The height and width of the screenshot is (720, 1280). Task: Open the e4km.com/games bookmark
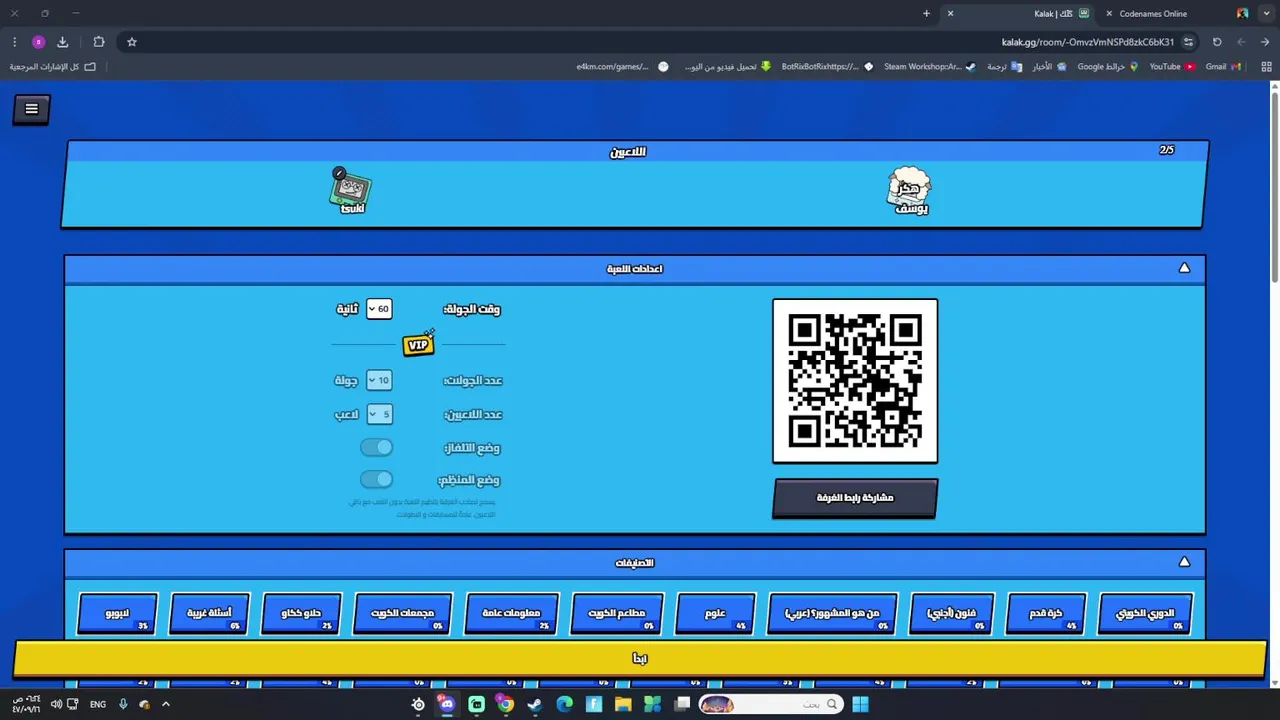pos(622,67)
